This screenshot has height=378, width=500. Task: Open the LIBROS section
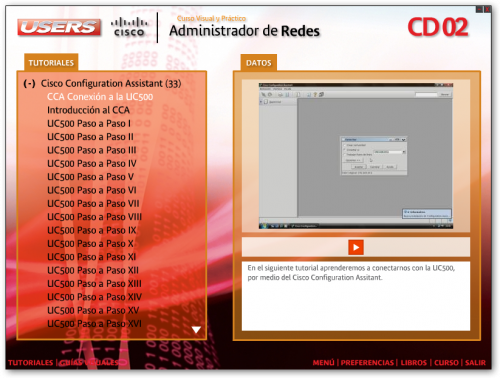(x=414, y=363)
